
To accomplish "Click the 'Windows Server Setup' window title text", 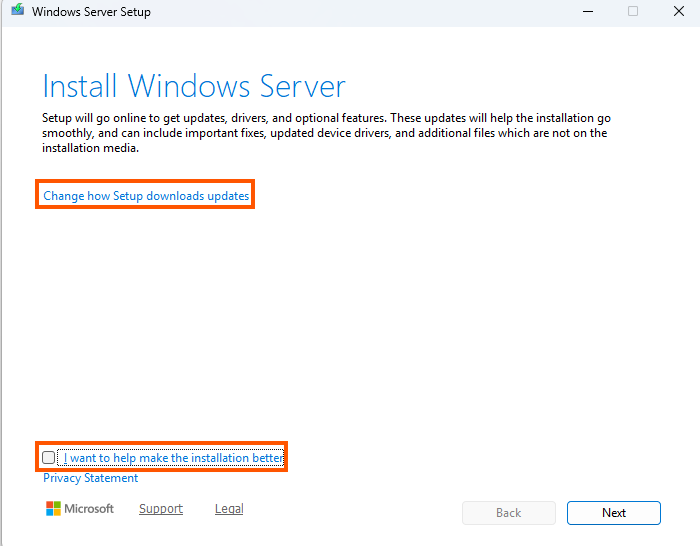I will [91, 12].
